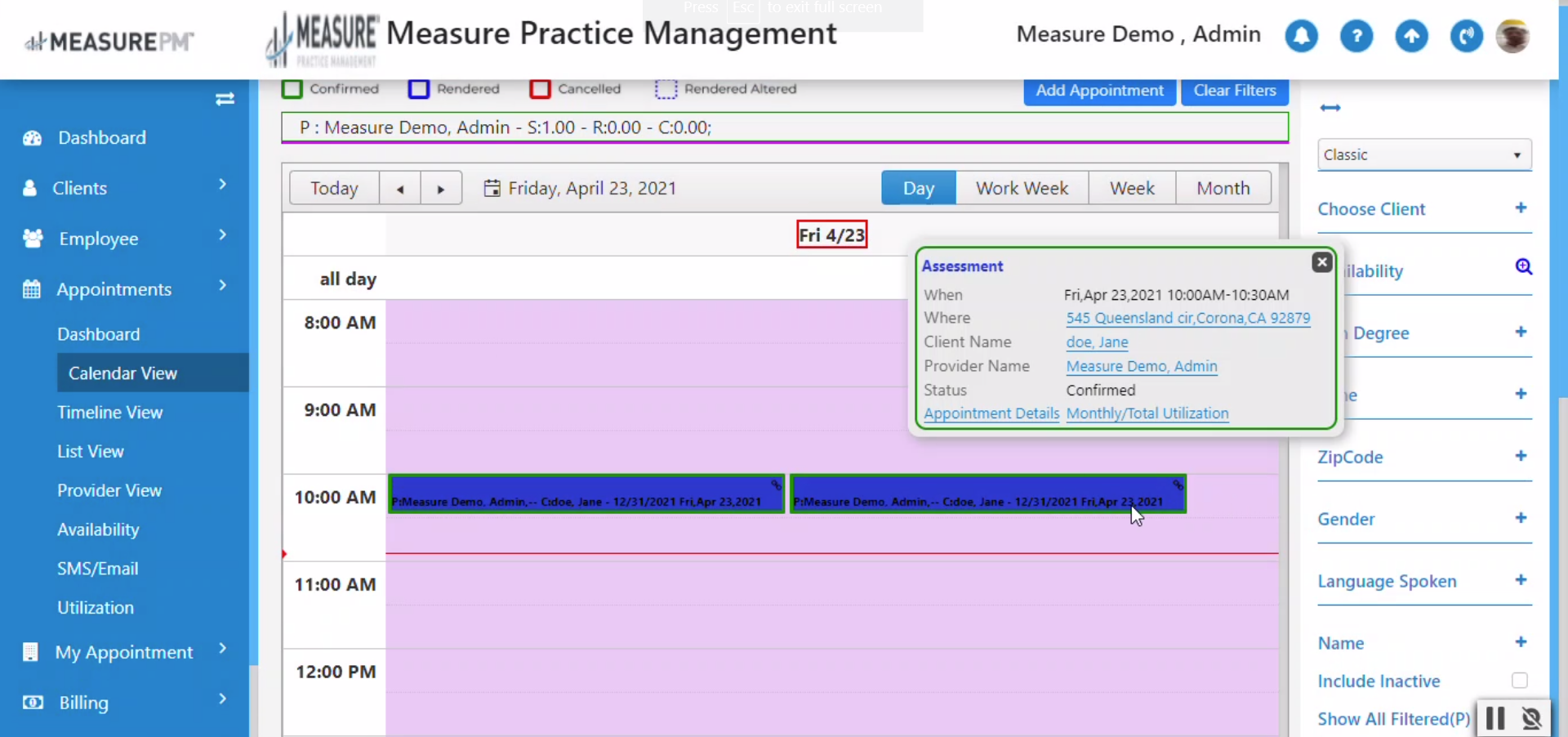Click the Add Appointment button
The width and height of the screenshot is (1568, 737).
[1099, 91]
